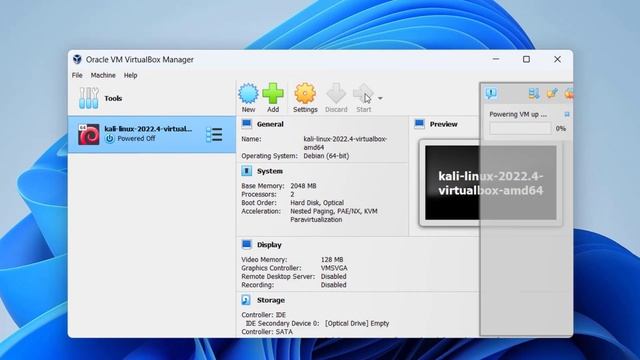Click the System section chip icon
Screen dimensions: 640x360
click(247, 171)
